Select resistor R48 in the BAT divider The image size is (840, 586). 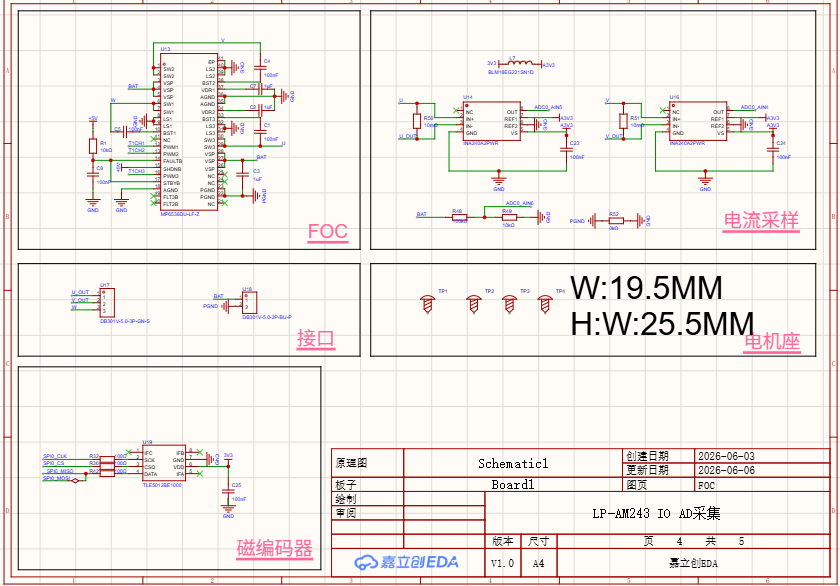coord(460,217)
